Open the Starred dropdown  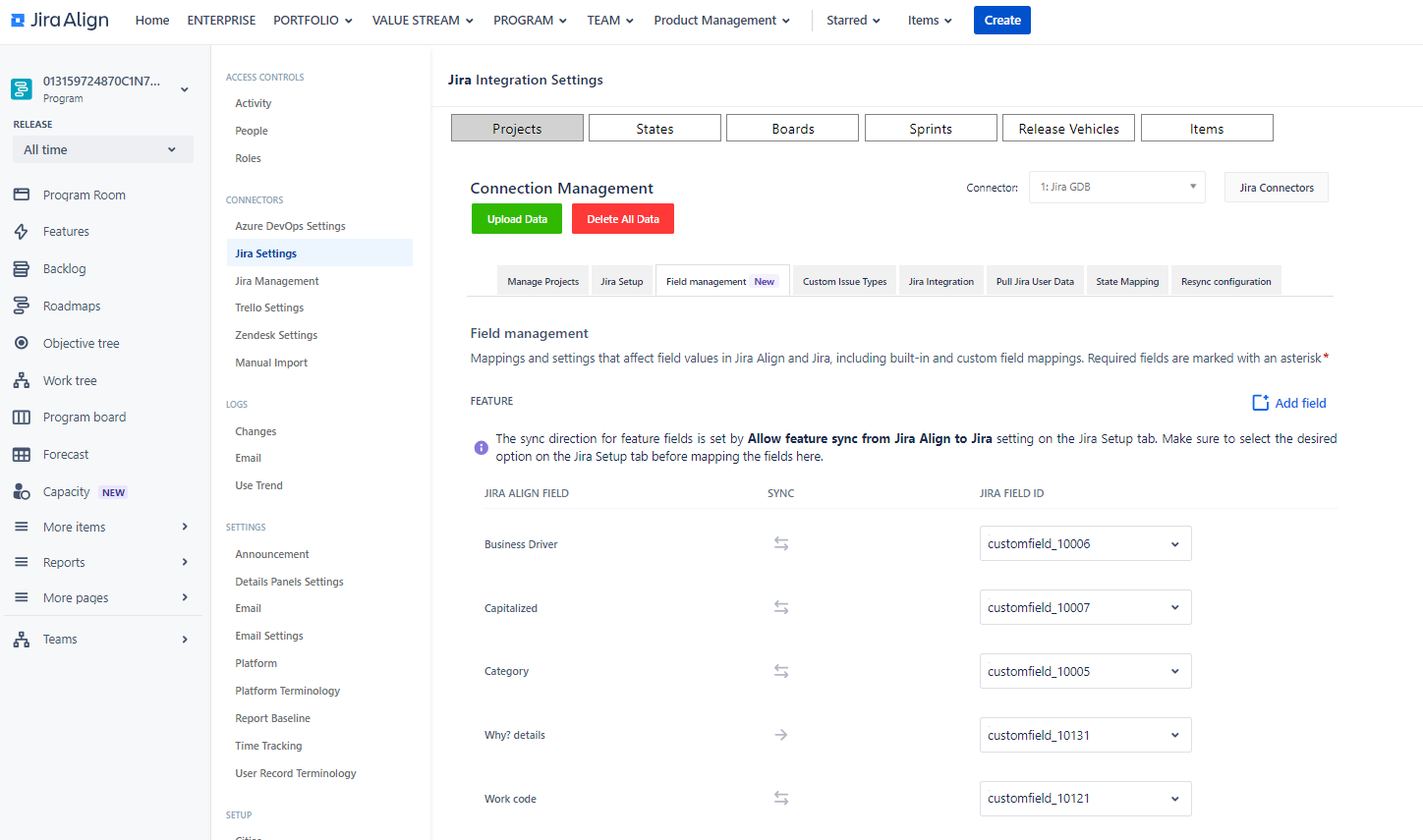pyautogui.click(x=853, y=20)
